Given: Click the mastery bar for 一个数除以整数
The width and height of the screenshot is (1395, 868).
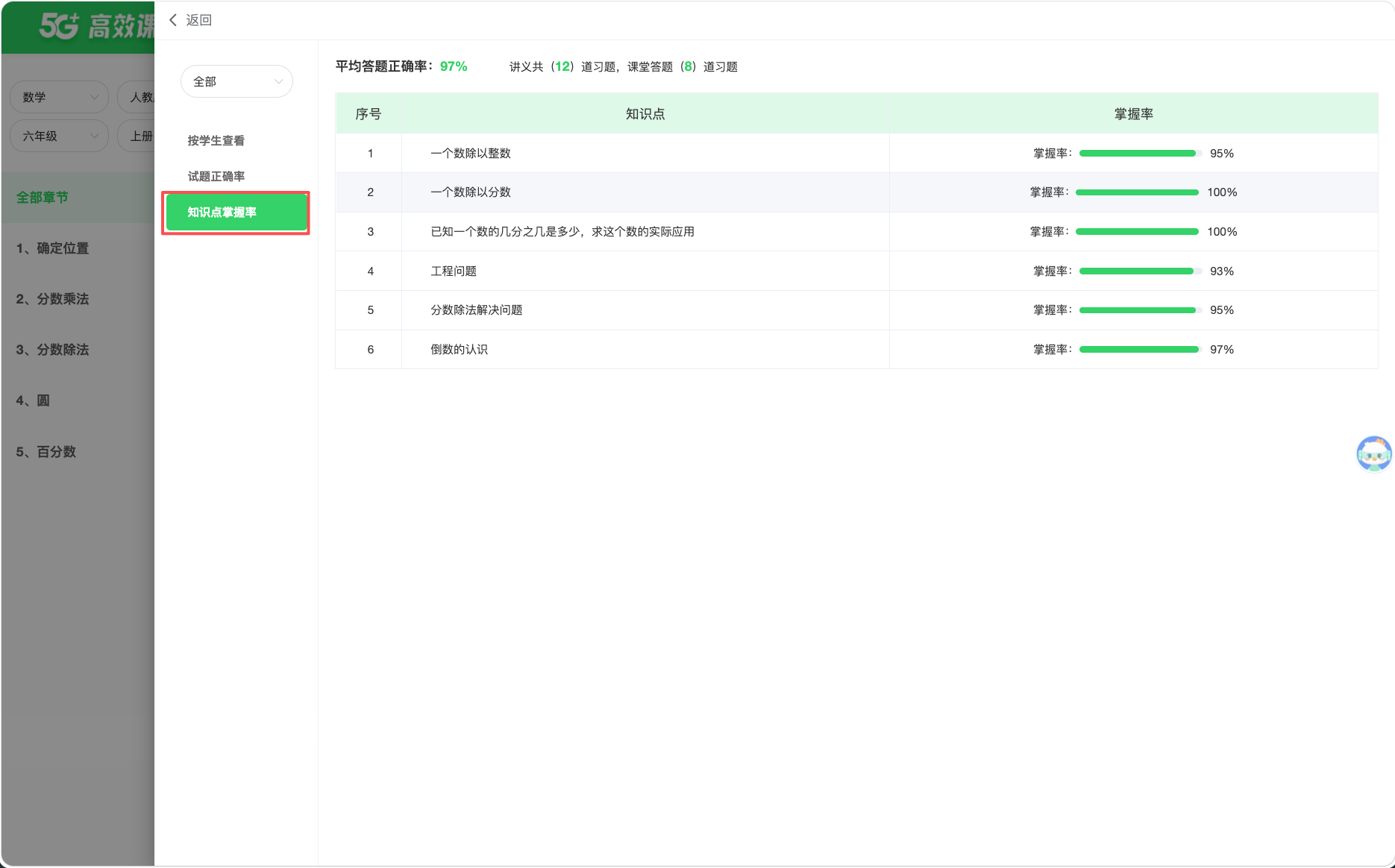Looking at the screenshot, I should tap(1139, 153).
